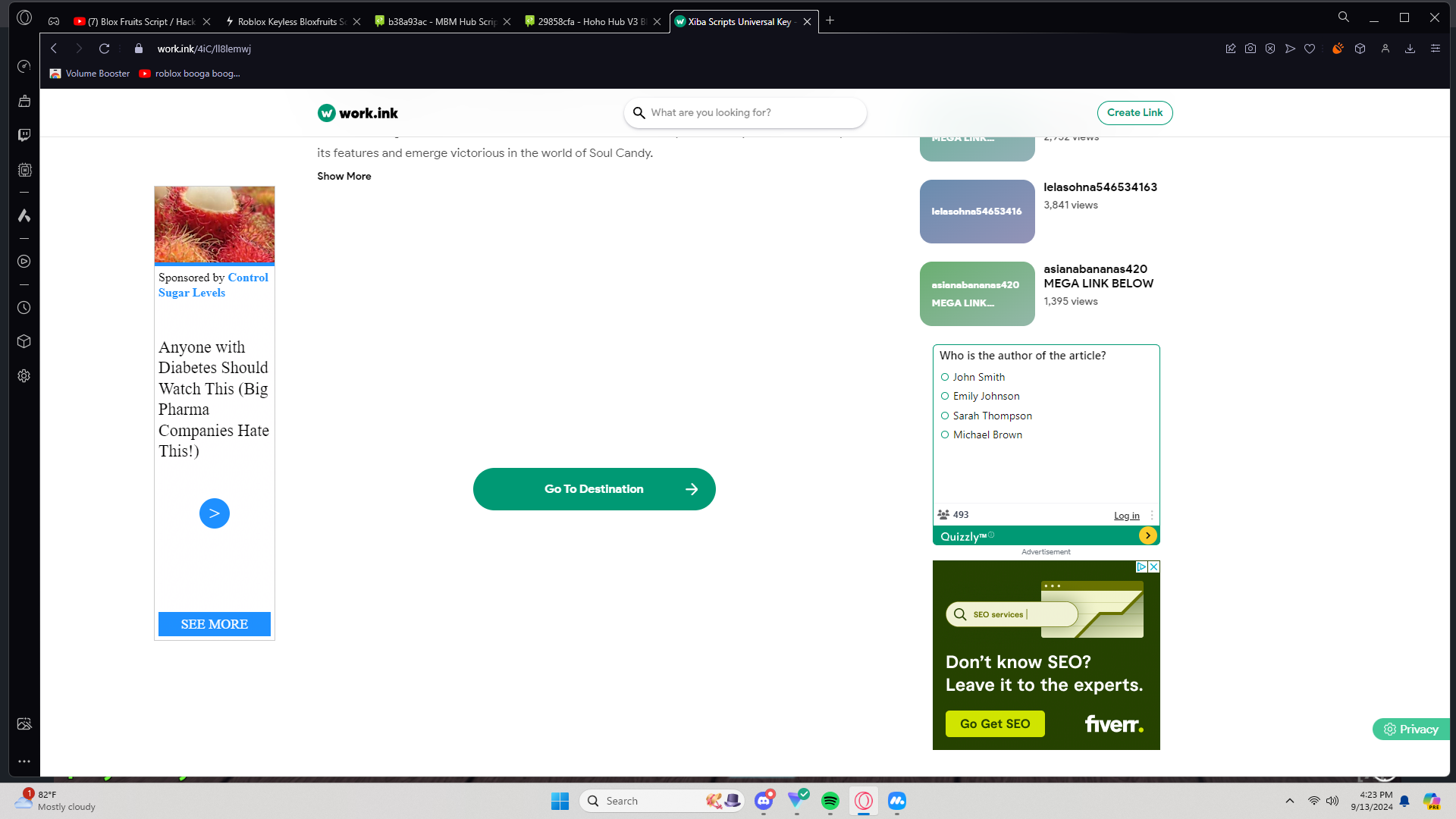
Task: Click the Control Sugar Levels sponsor link
Action: point(213,285)
